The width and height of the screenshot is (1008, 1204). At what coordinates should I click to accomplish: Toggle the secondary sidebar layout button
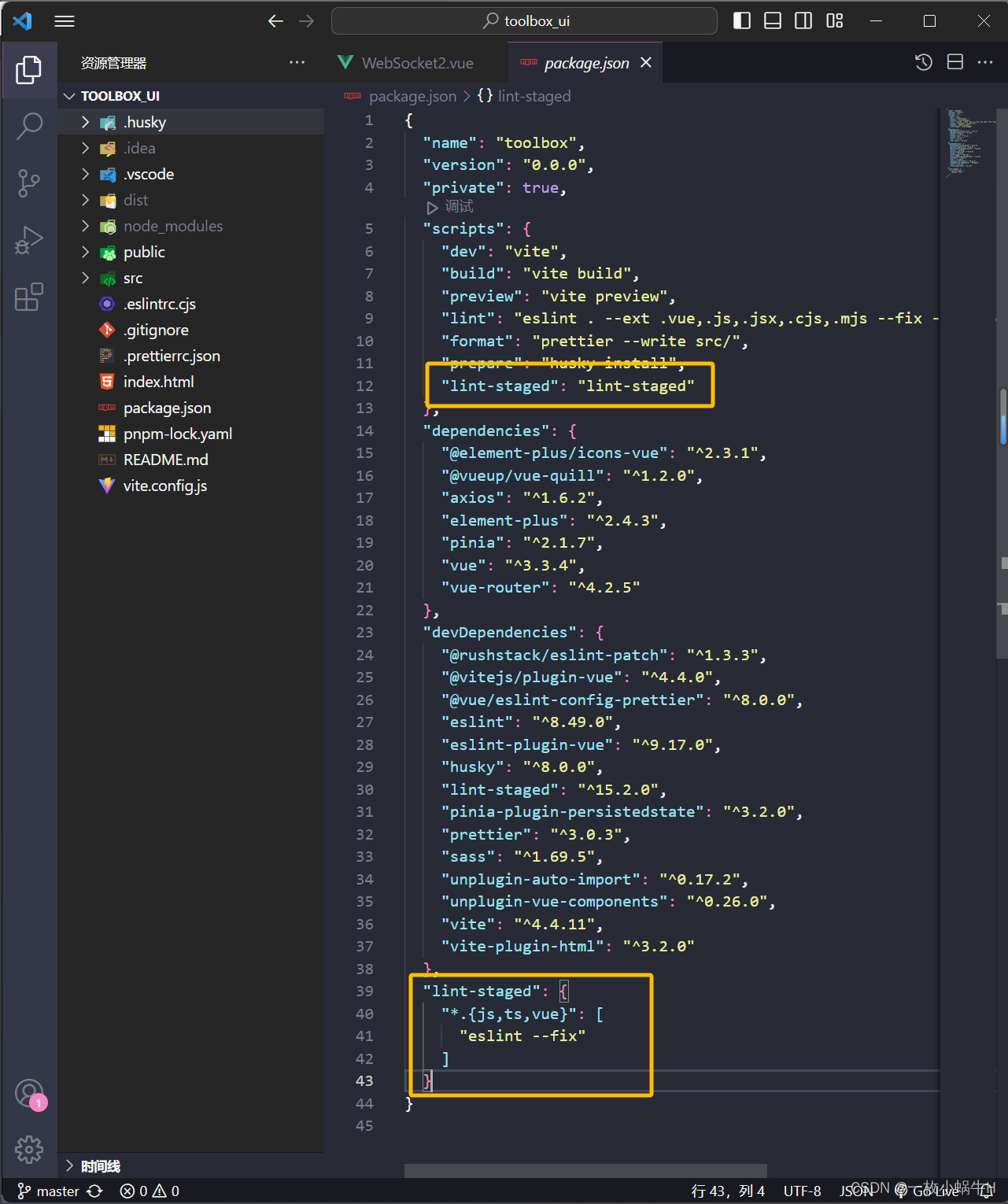click(x=803, y=20)
